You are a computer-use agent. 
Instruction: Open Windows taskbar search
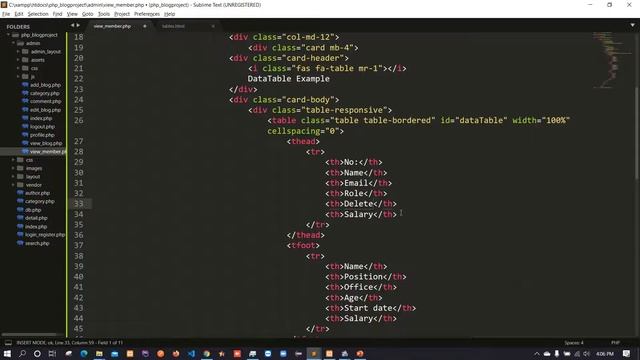22,353
